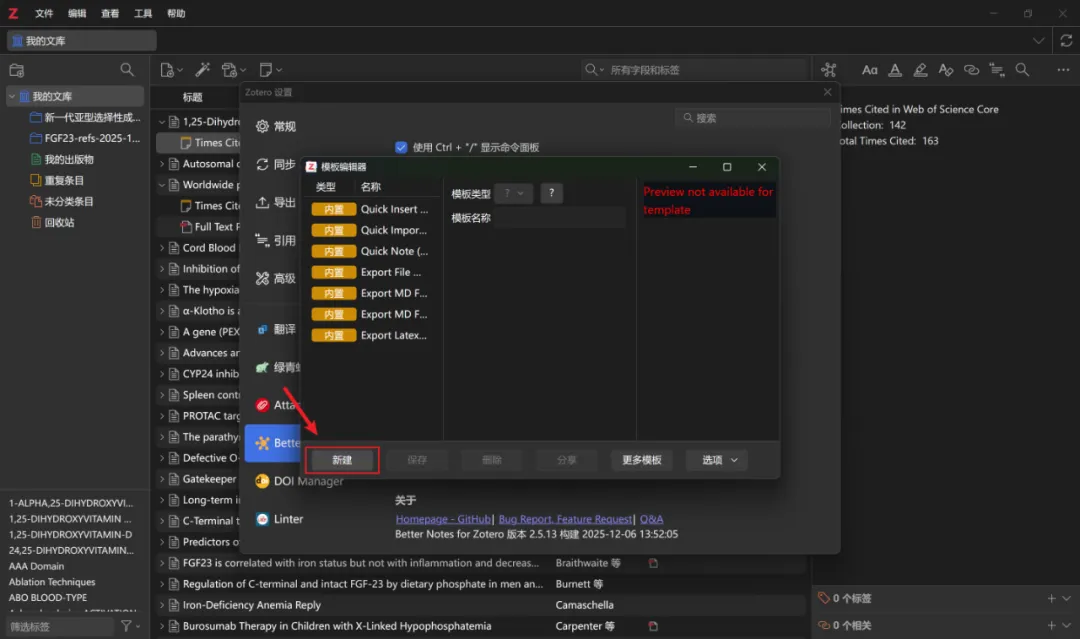The image size is (1080, 639).
Task: Click the outline list icon
Action: click(x=997, y=70)
